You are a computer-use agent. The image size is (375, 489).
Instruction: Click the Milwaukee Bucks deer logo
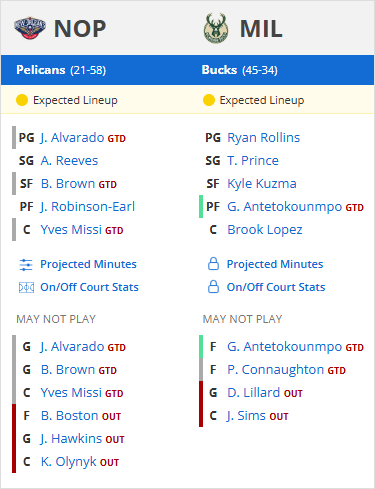(216, 28)
